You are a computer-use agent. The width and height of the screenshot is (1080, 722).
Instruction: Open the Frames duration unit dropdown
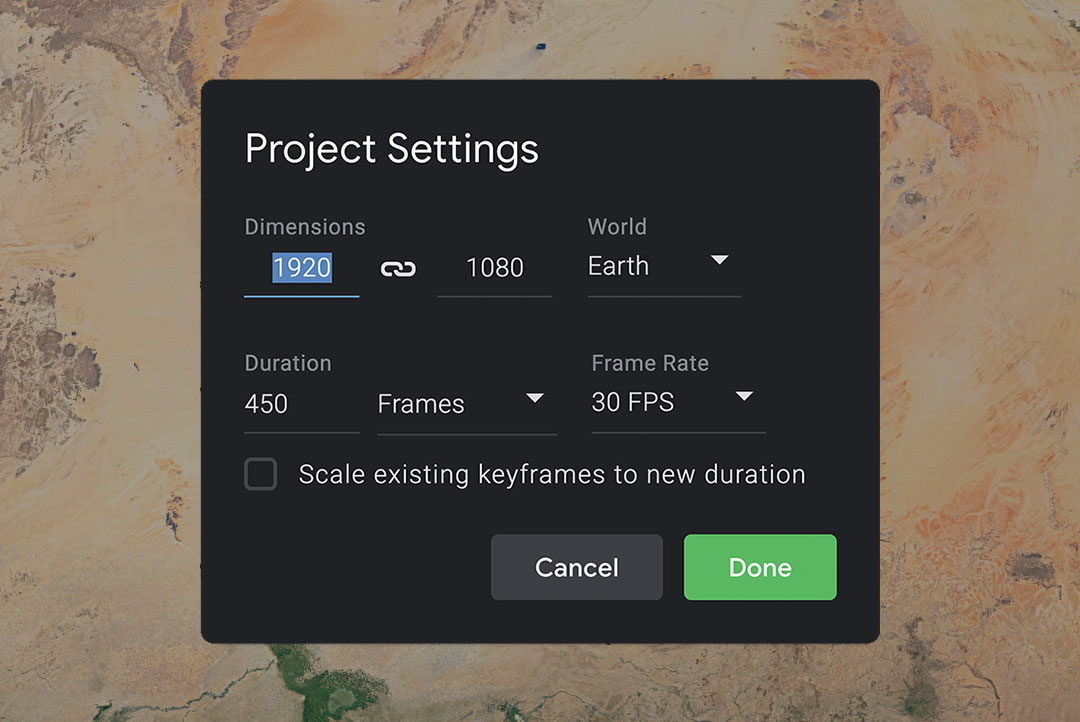click(x=465, y=404)
